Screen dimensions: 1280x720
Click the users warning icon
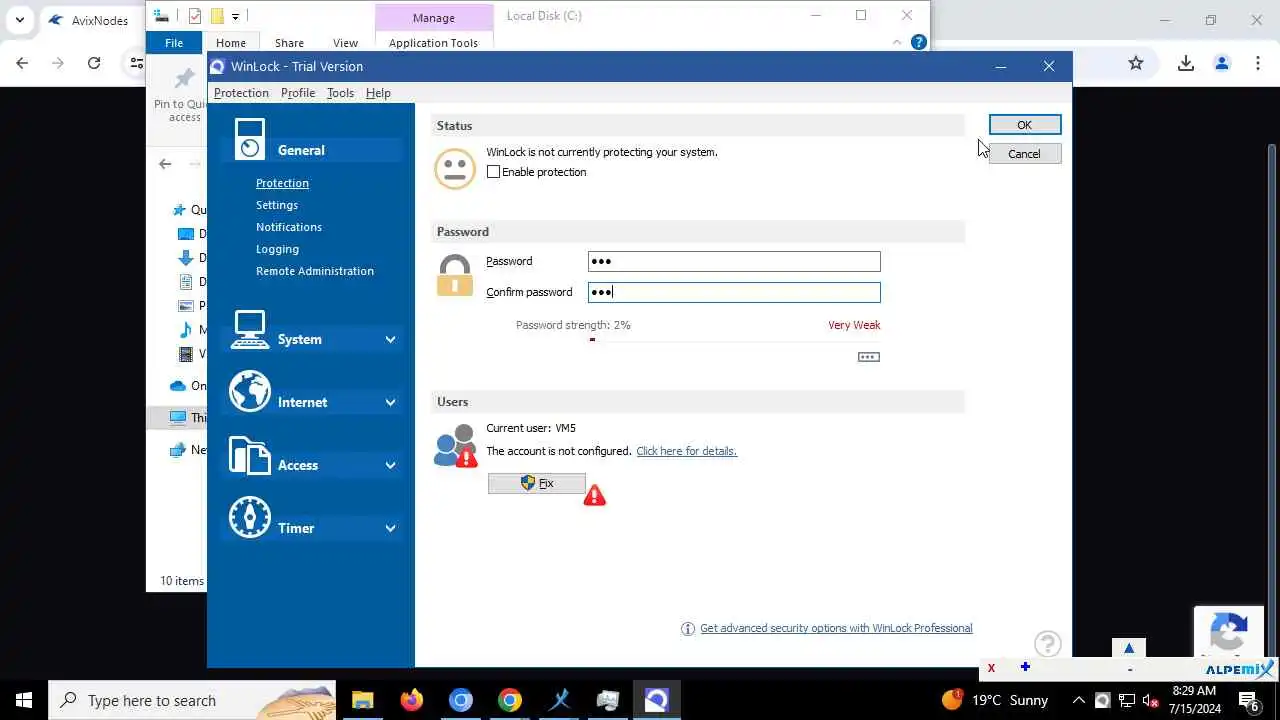pyautogui.click(x=455, y=446)
